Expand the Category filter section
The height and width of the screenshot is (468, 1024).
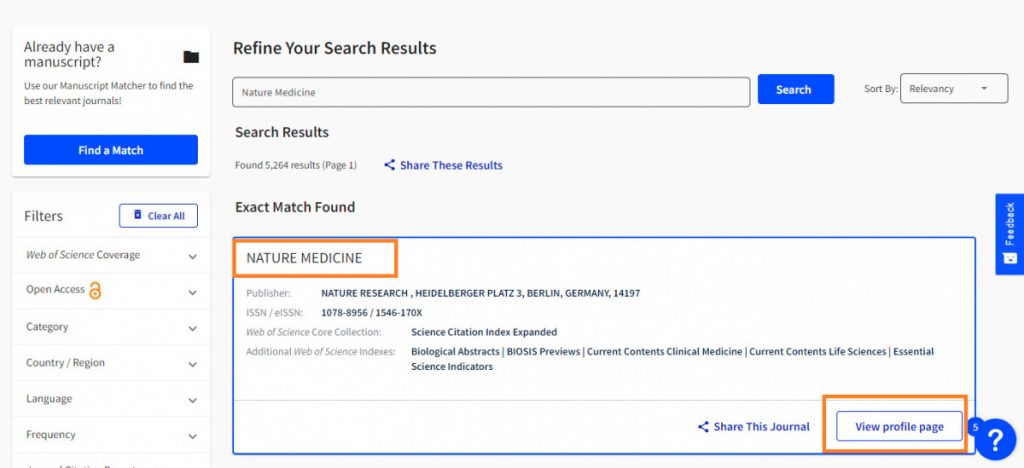click(192, 328)
